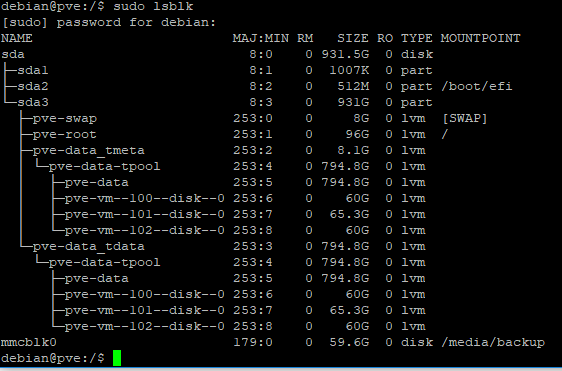
Task: Click the 'sda2' partition name
Action: point(33,86)
